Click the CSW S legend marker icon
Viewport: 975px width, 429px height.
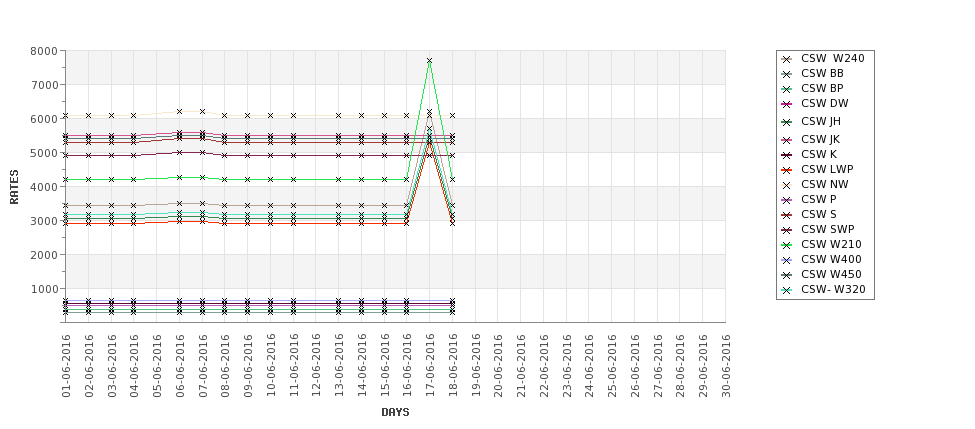[x=787, y=214]
